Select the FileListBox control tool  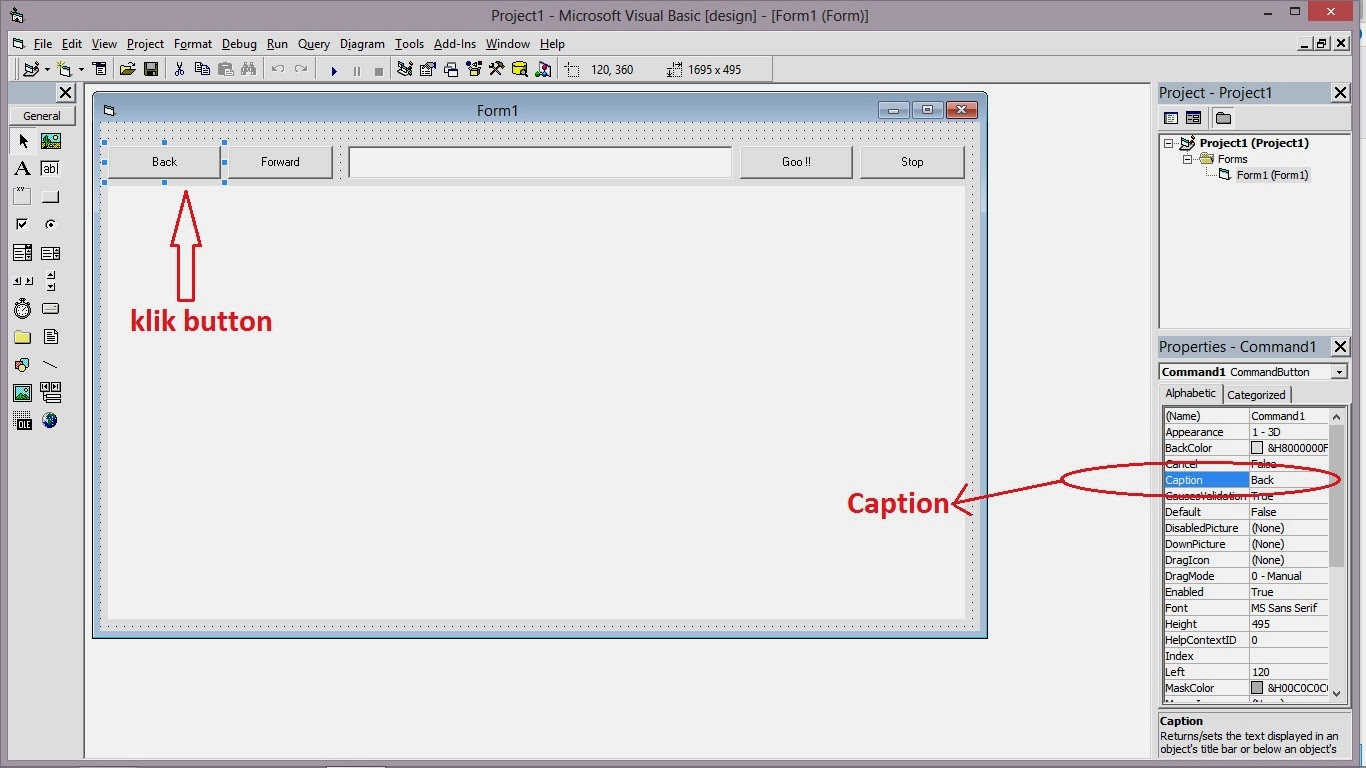point(50,337)
